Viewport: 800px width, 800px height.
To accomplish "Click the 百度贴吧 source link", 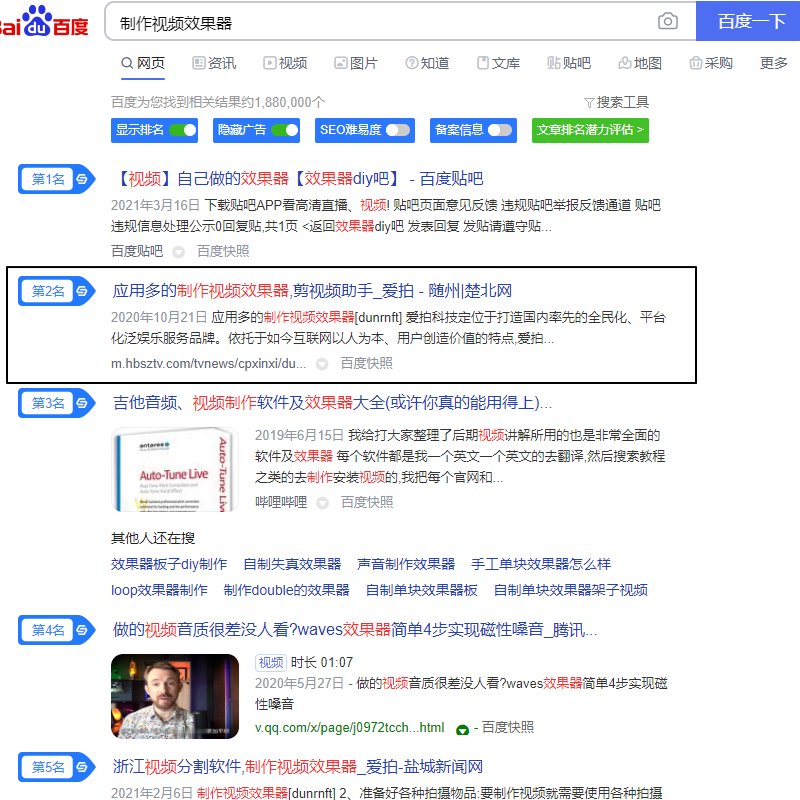I will (137, 252).
